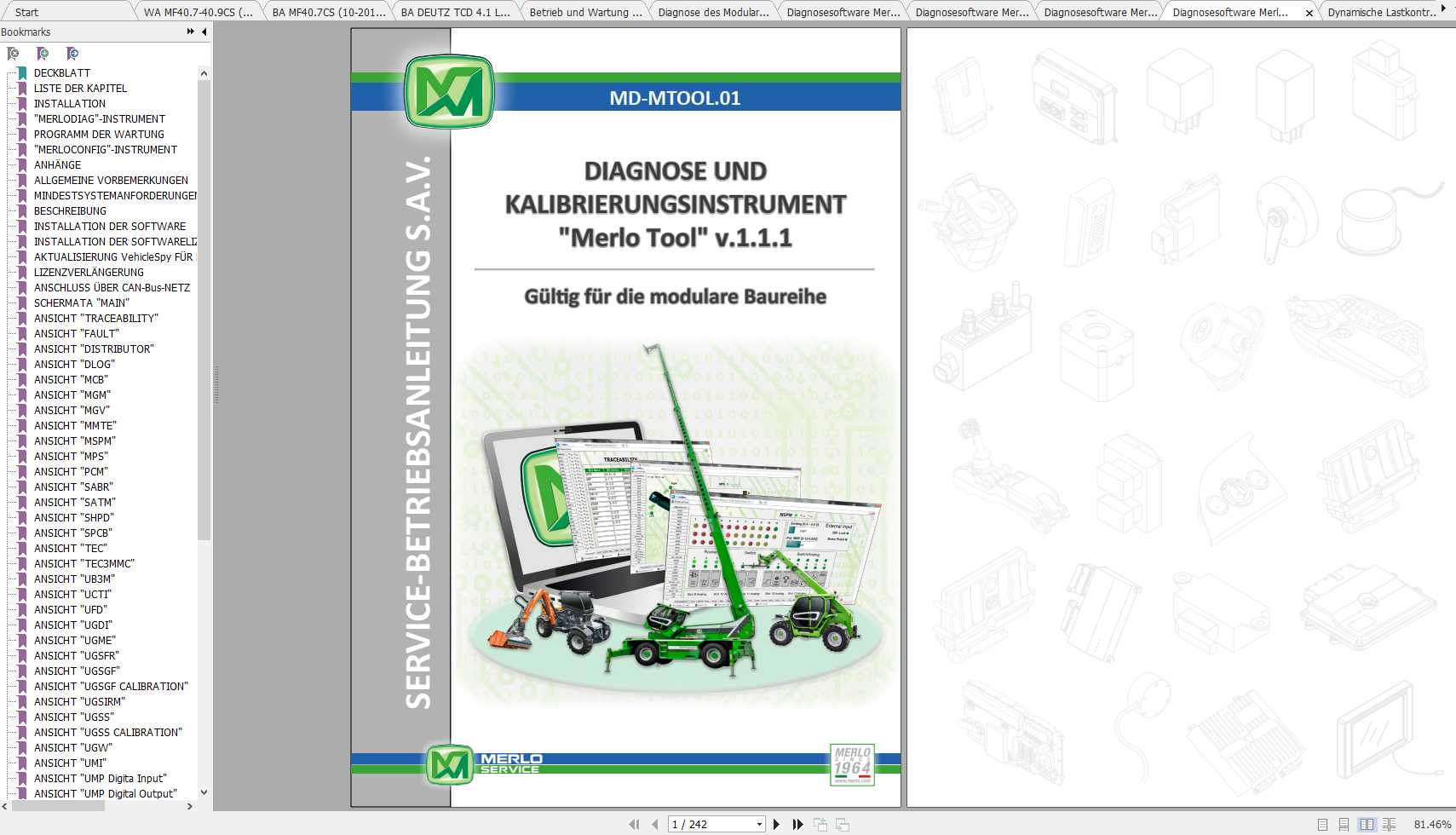This screenshot has height=835, width=1456.
Task: Click the bookmark icon beside ANHÄNGE
Action: (22, 165)
